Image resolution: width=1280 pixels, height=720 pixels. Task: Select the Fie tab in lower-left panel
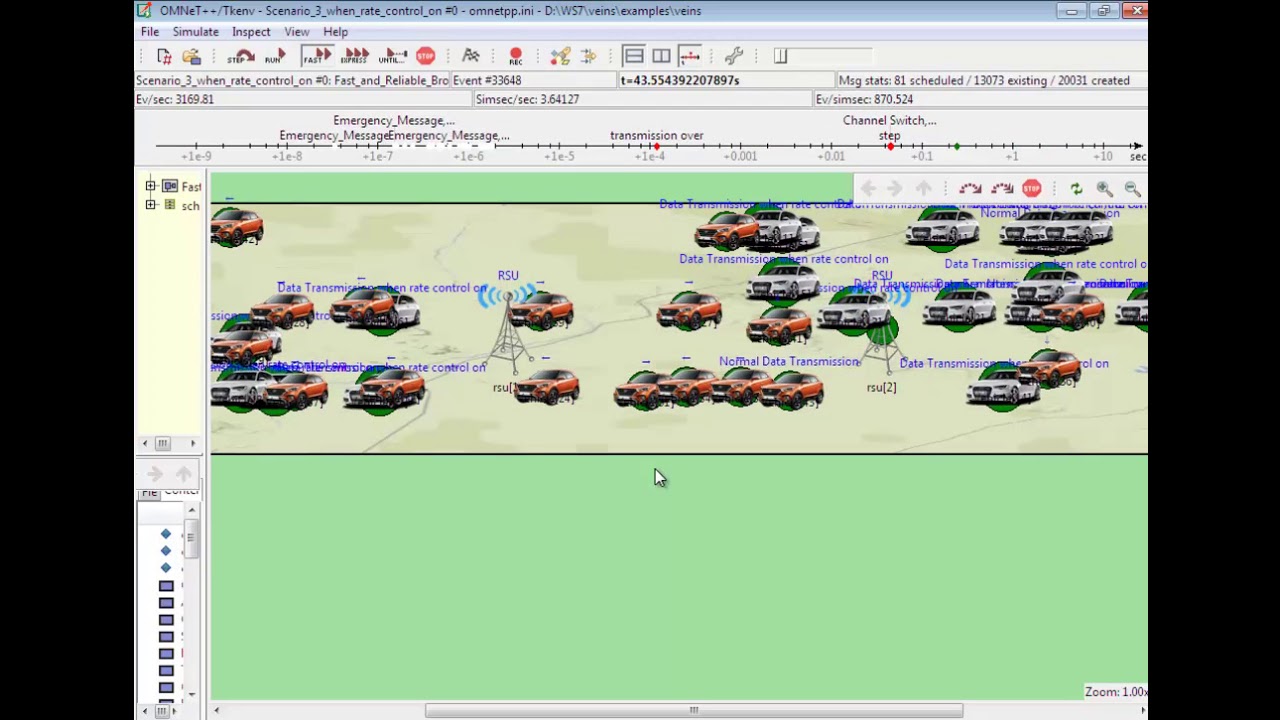(149, 493)
